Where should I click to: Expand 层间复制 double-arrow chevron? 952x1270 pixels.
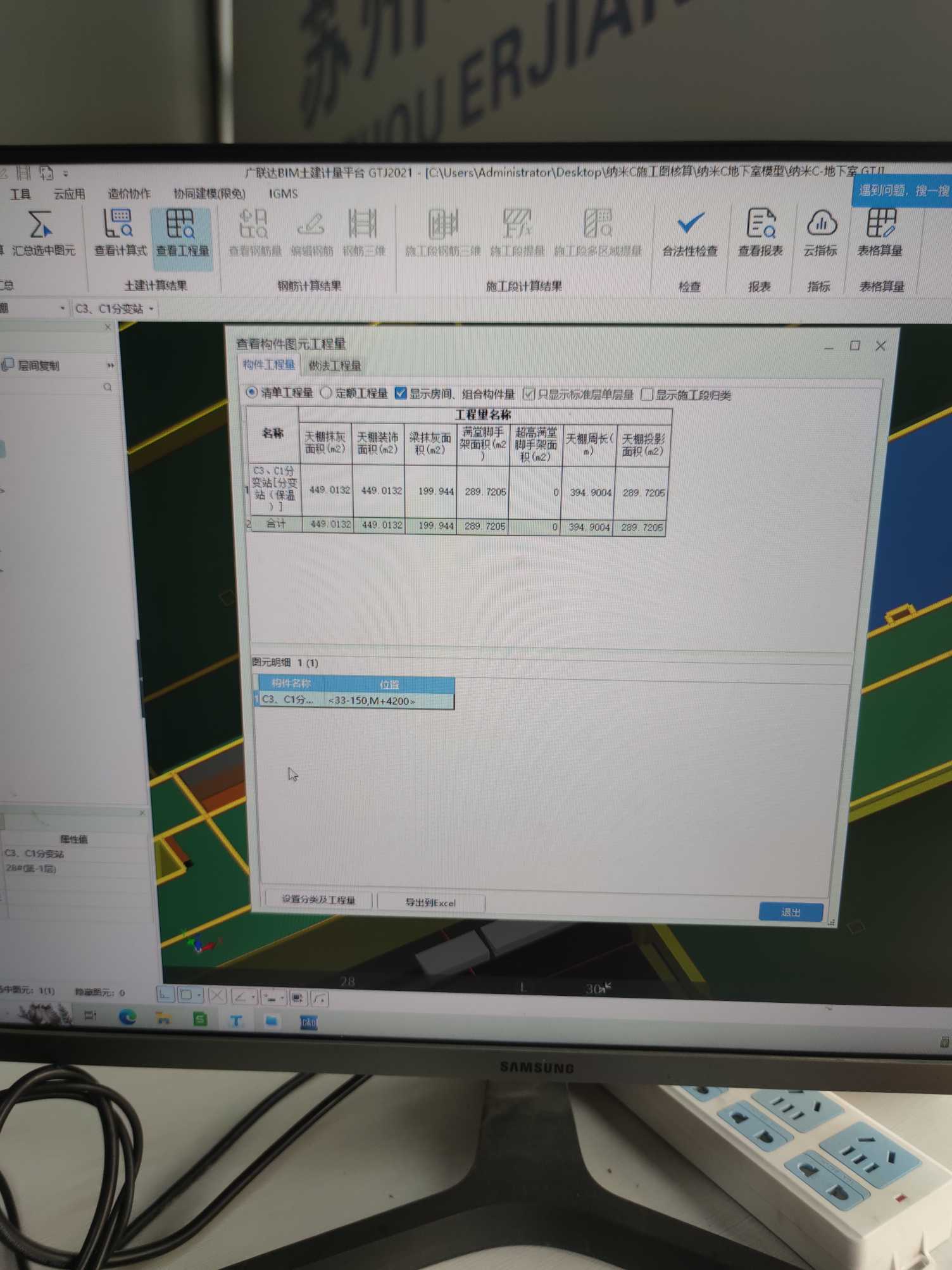(110, 365)
